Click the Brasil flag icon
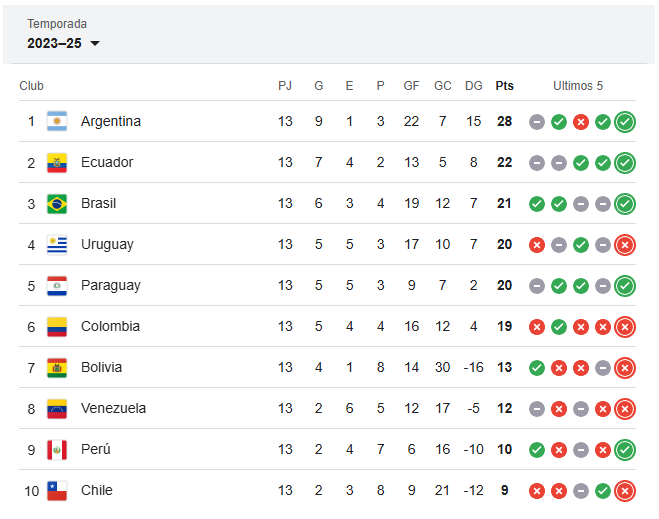659x519 pixels. (57, 204)
